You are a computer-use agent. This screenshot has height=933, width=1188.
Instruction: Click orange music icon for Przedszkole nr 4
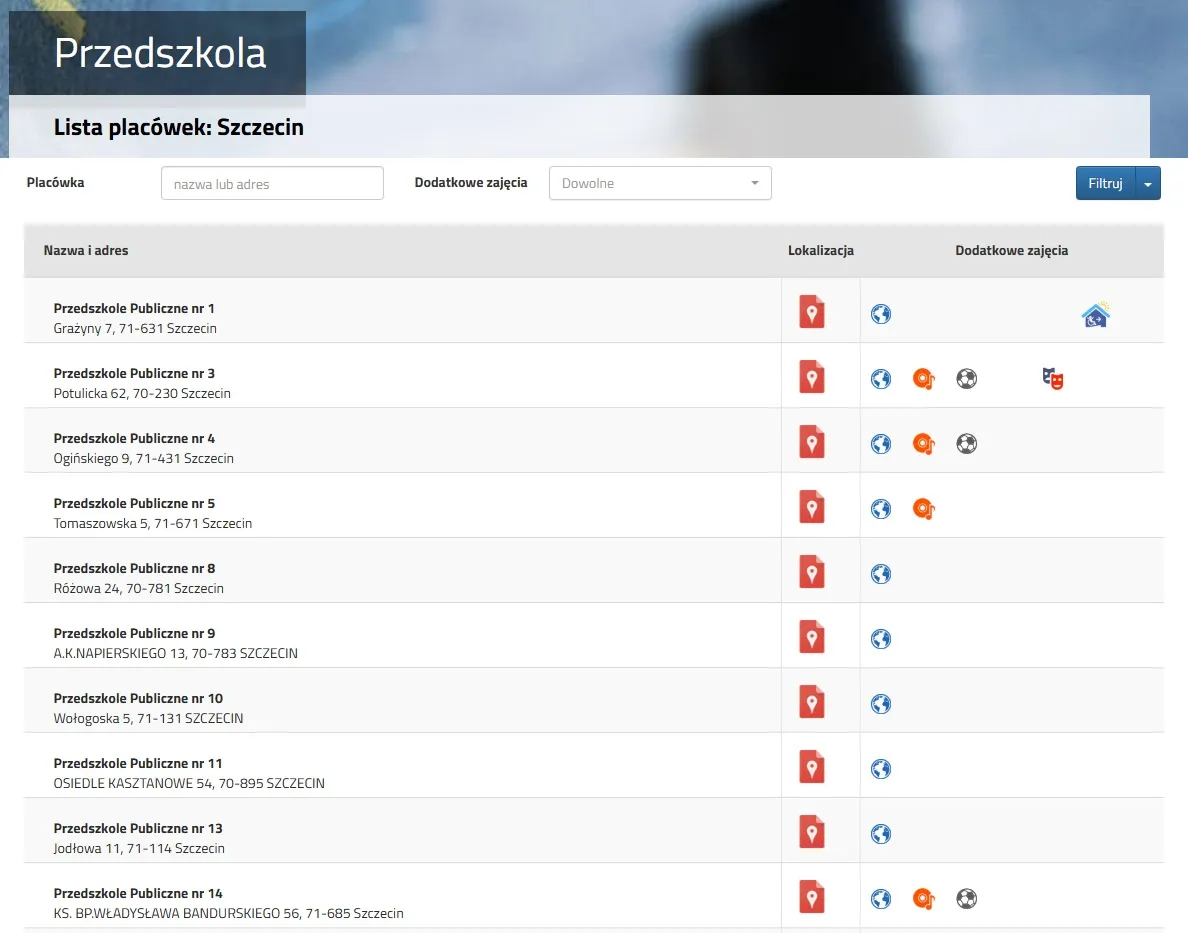pos(924,443)
